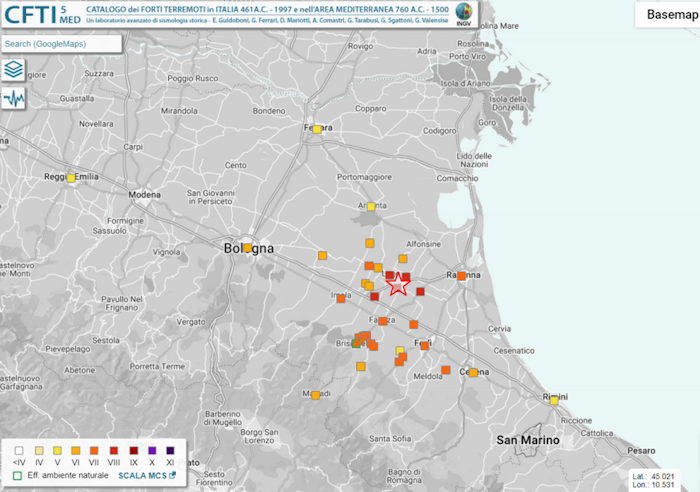Screen dimensions: 700x492
Task: Open the SCALA MCS link
Action: (147, 475)
